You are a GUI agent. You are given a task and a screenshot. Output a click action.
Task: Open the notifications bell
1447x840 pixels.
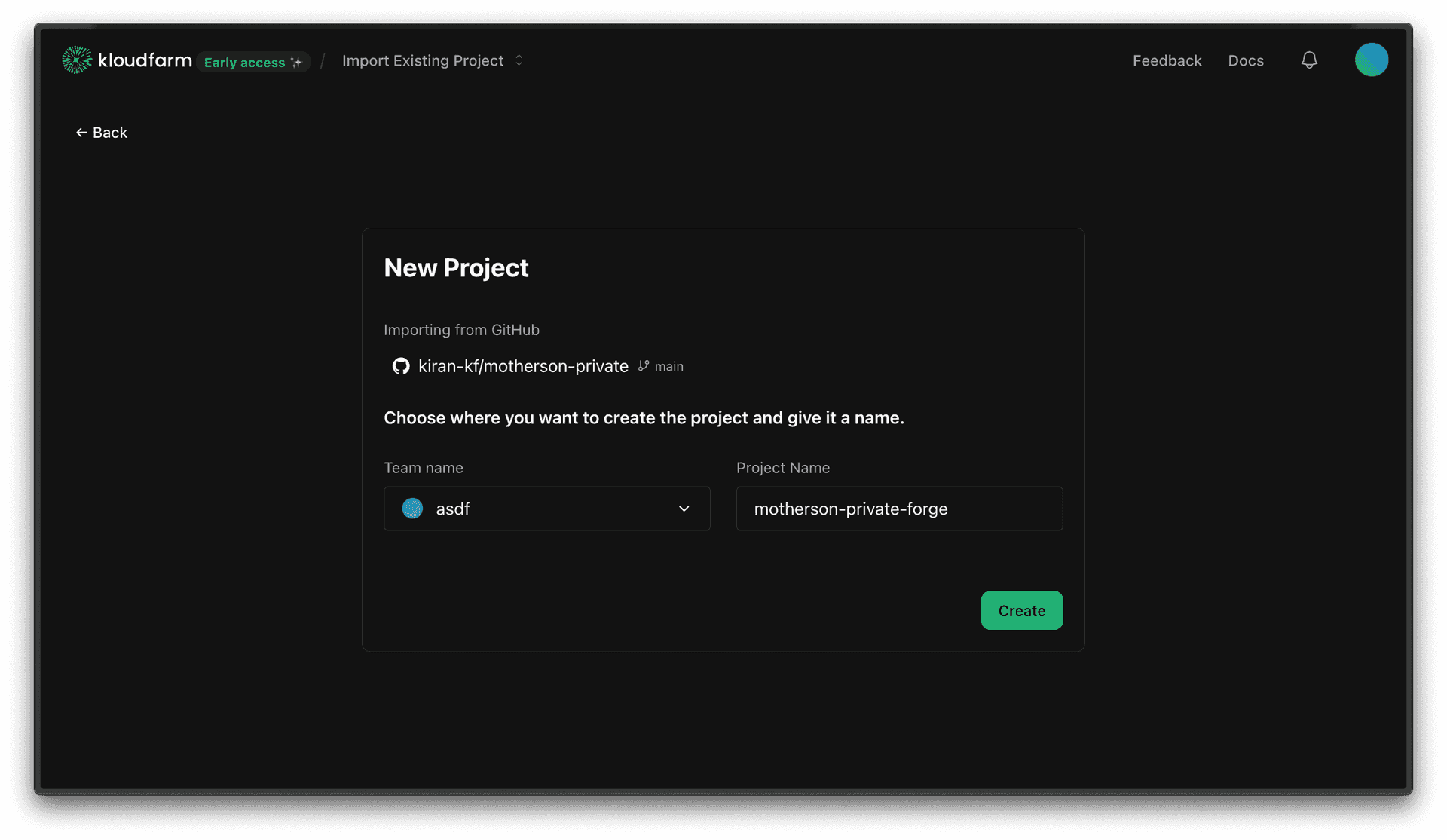click(1309, 60)
